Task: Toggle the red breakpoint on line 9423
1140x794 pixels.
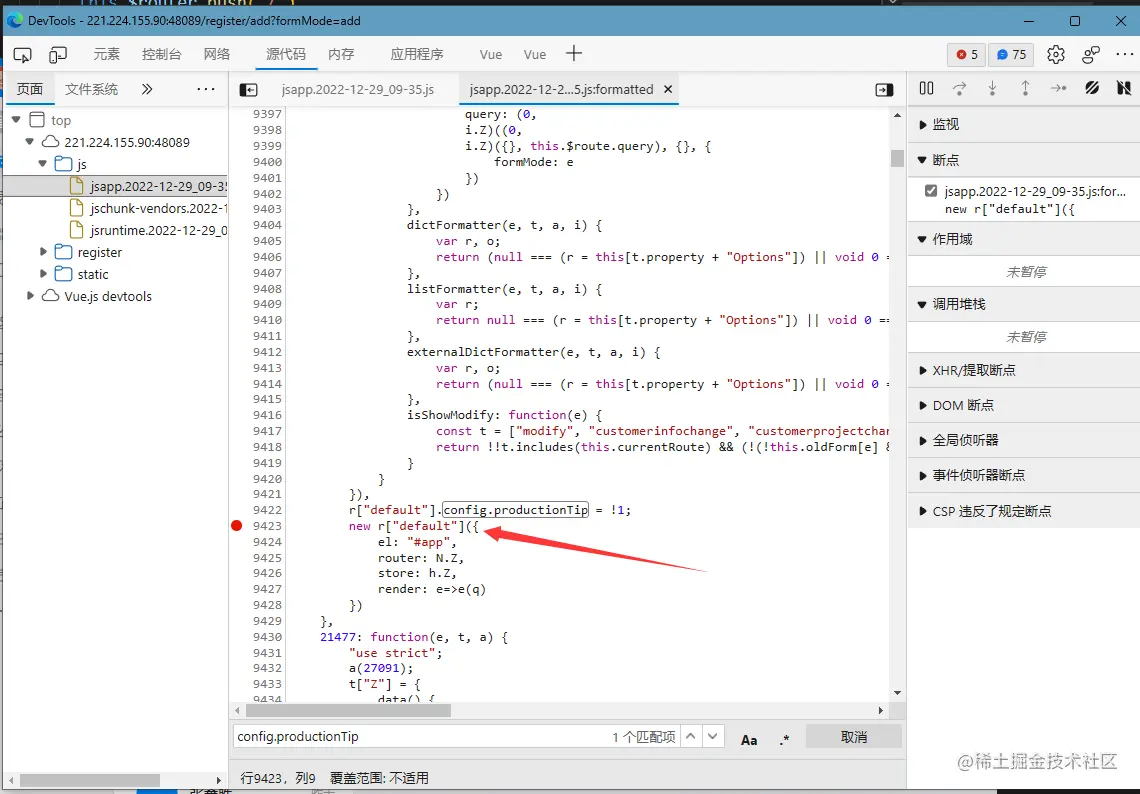Action: click(236, 526)
